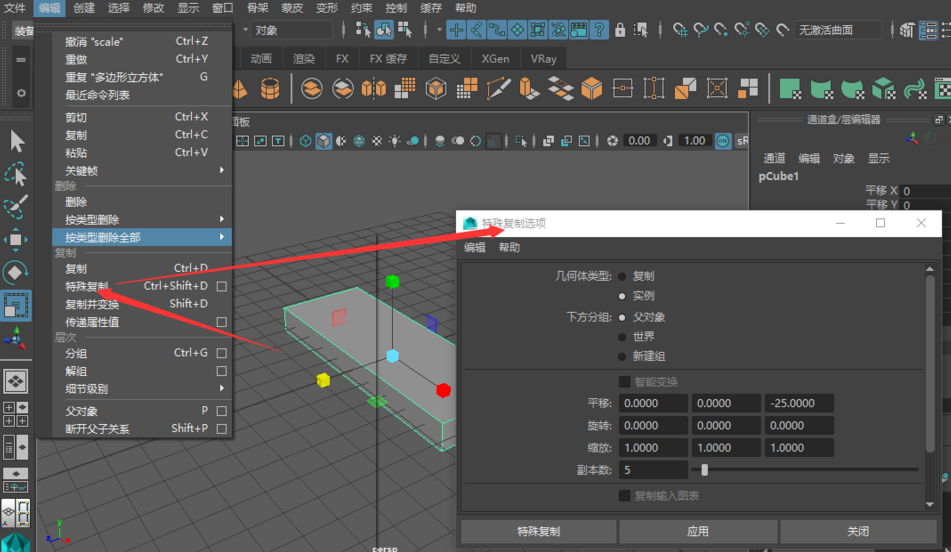Image resolution: width=951 pixels, height=552 pixels.
Task: Activate the Lasso Select tool
Action: 17,175
